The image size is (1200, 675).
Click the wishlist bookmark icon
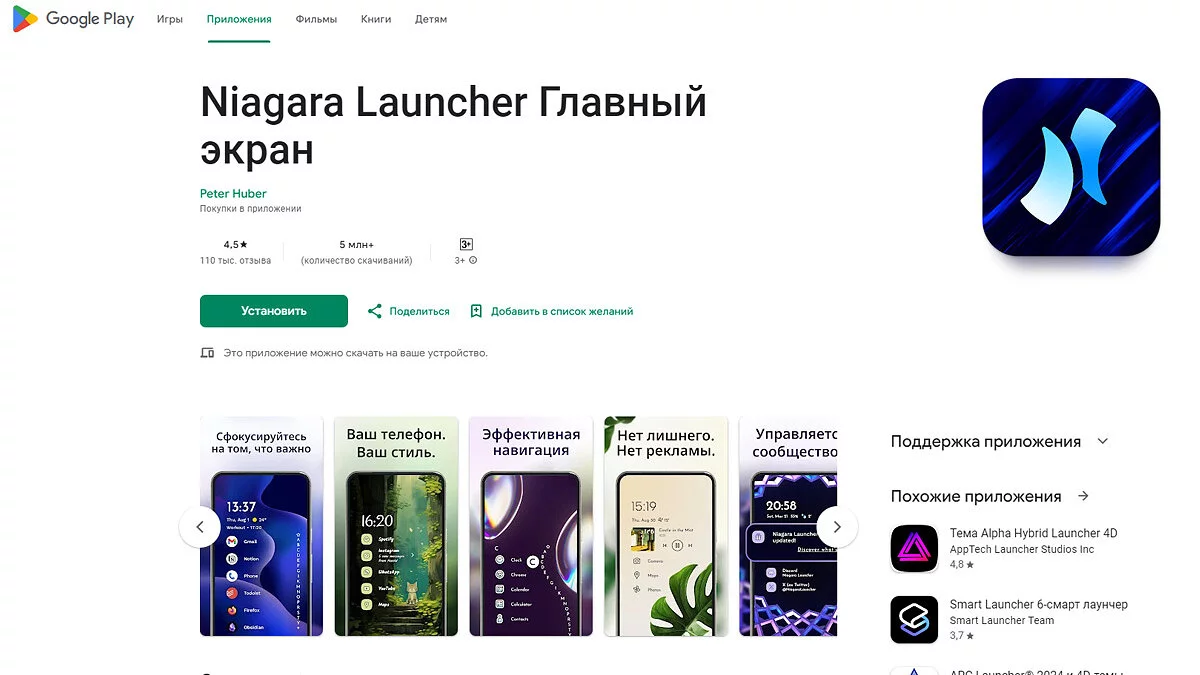coord(476,311)
